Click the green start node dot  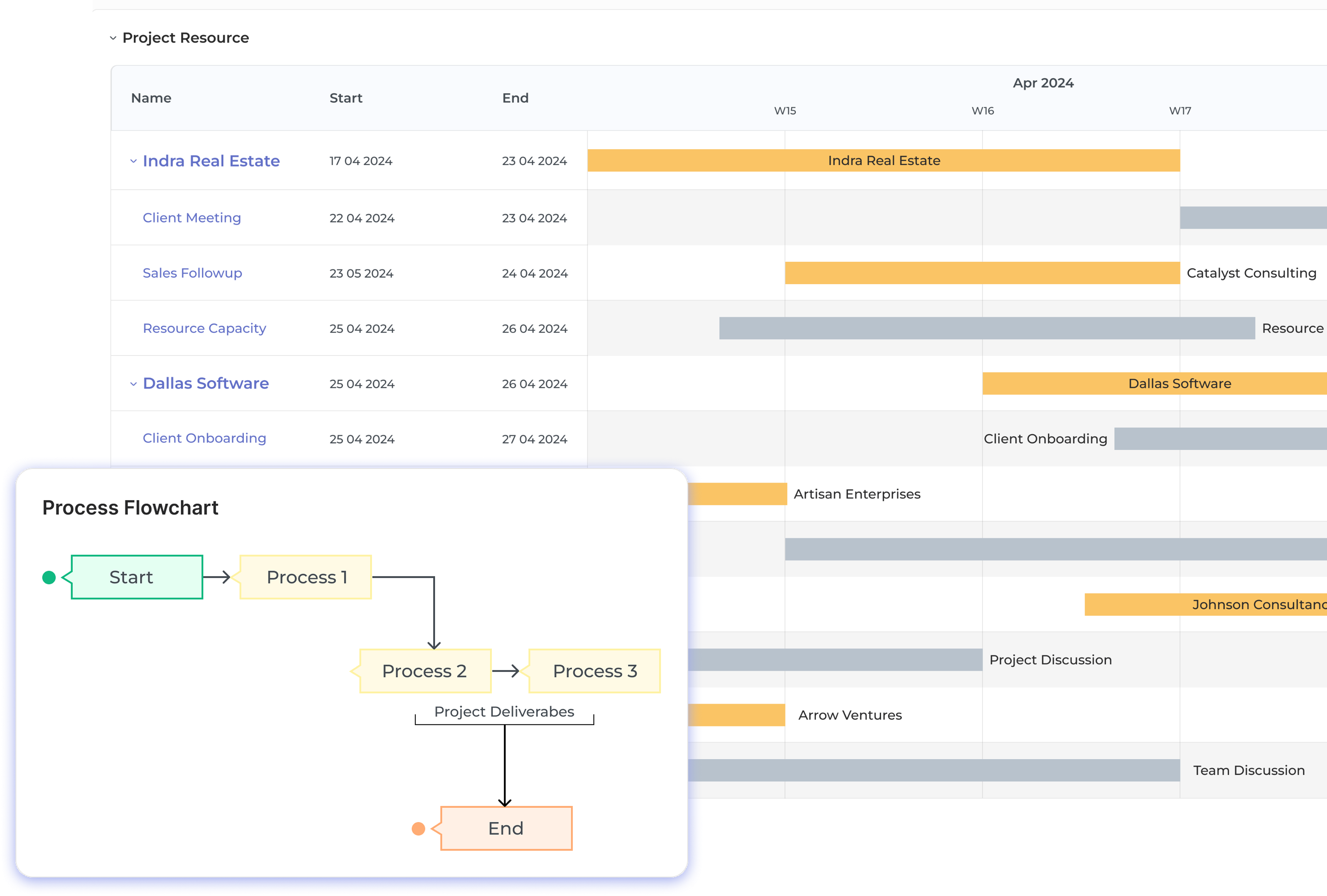click(x=49, y=578)
